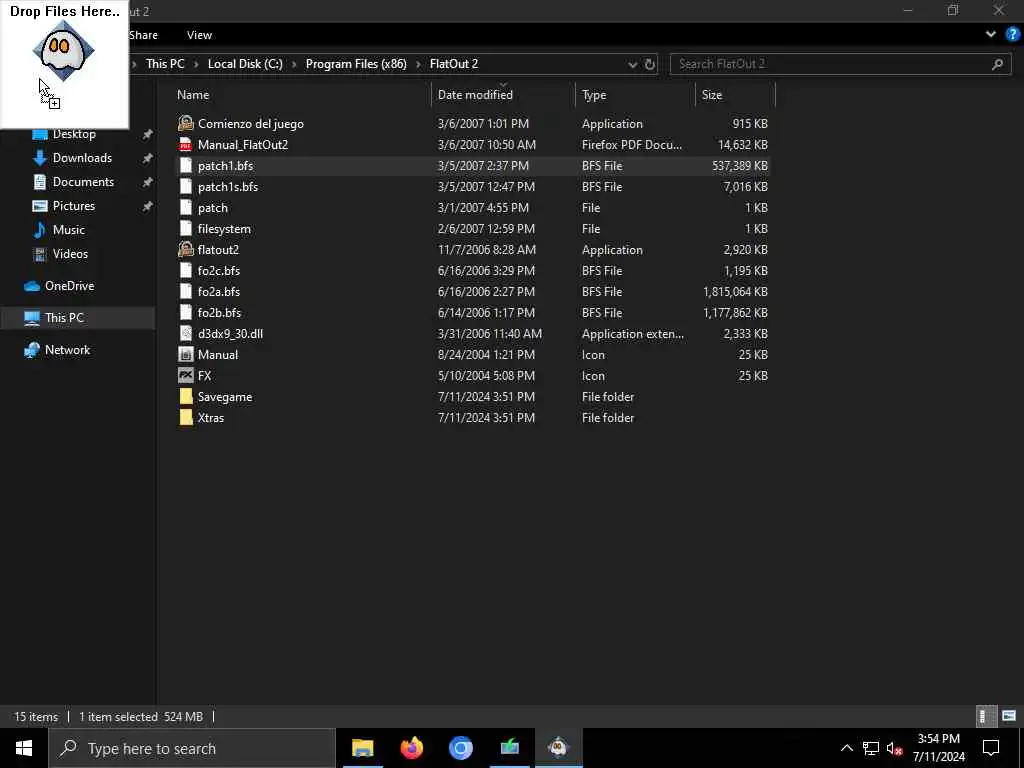Switch to large icons view in status bar
The width and height of the screenshot is (1024, 768).
click(1009, 716)
